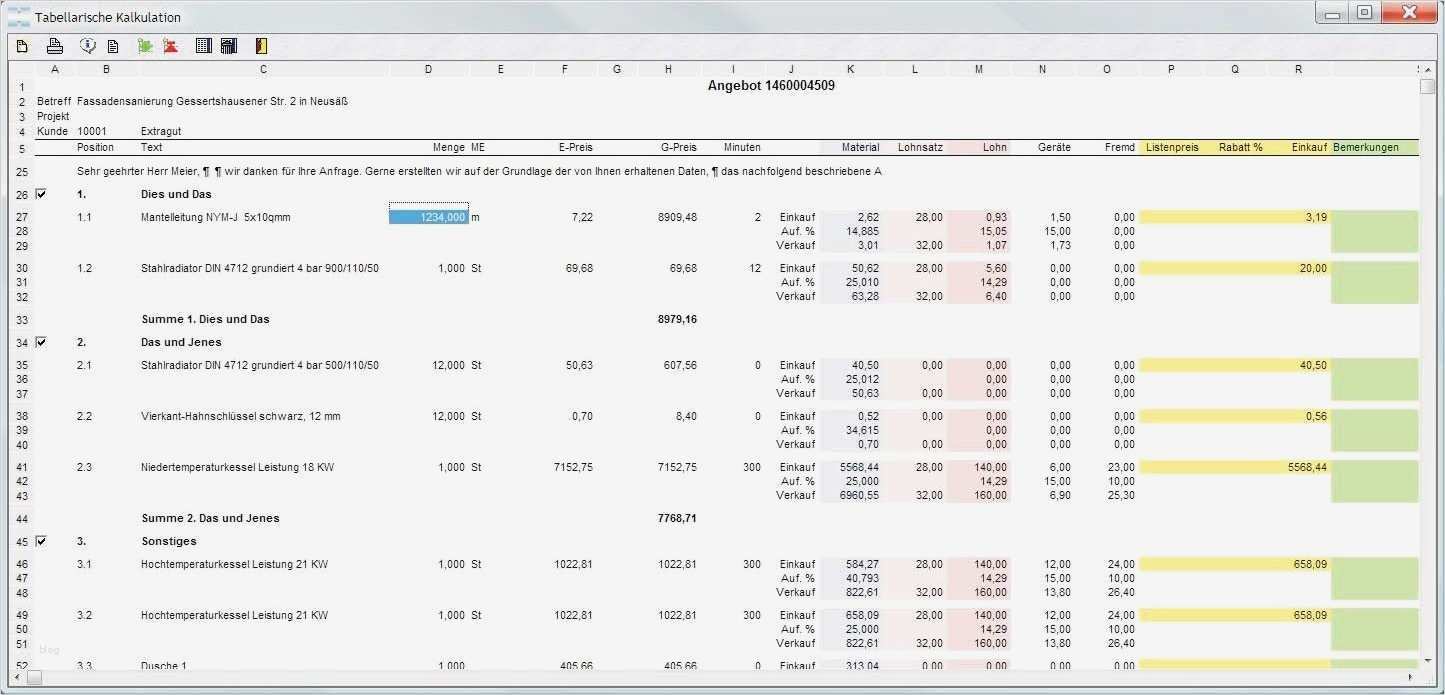Click the application icon in title bar
This screenshot has height=695, width=1445.
click(18, 16)
